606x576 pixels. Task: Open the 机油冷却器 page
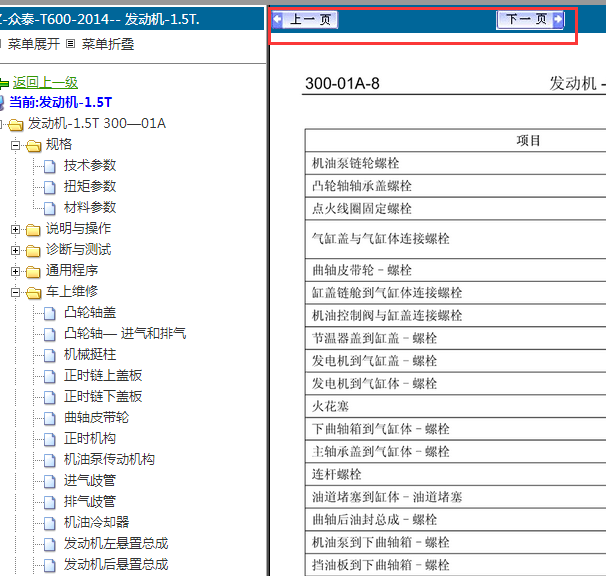coord(97,522)
